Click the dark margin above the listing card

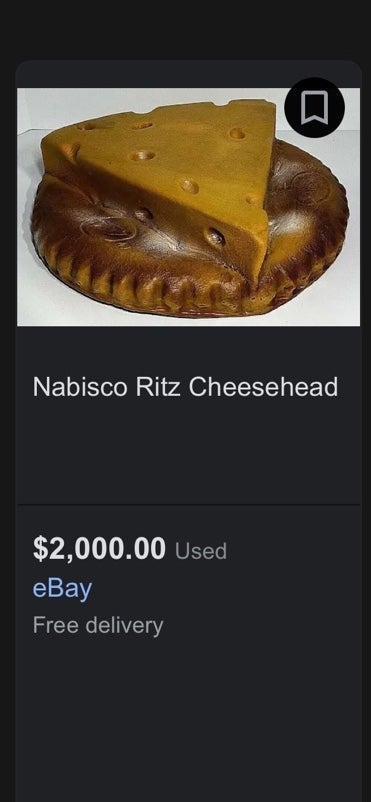tap(185, 30)
